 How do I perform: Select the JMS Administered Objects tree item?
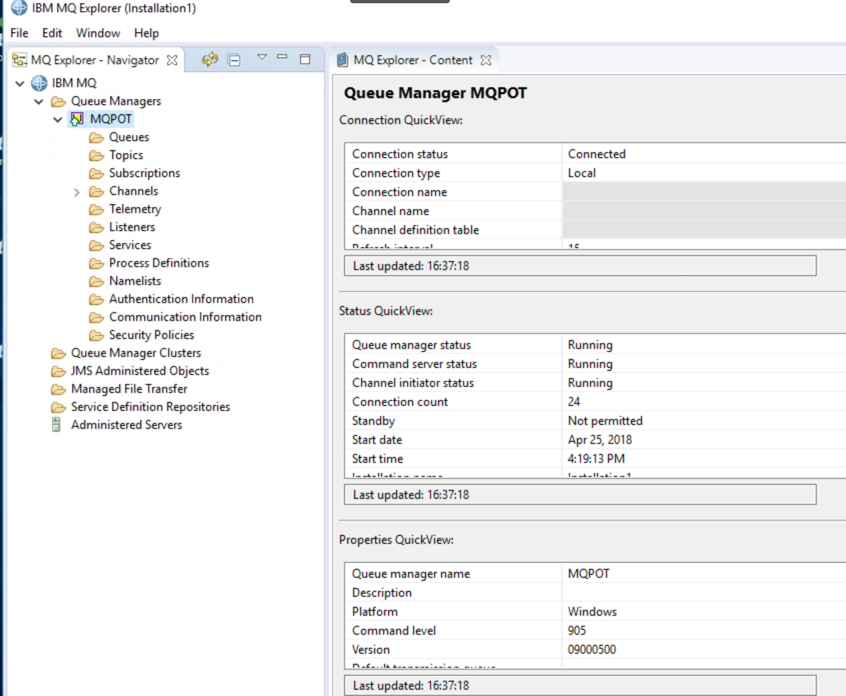pos(140,371)
